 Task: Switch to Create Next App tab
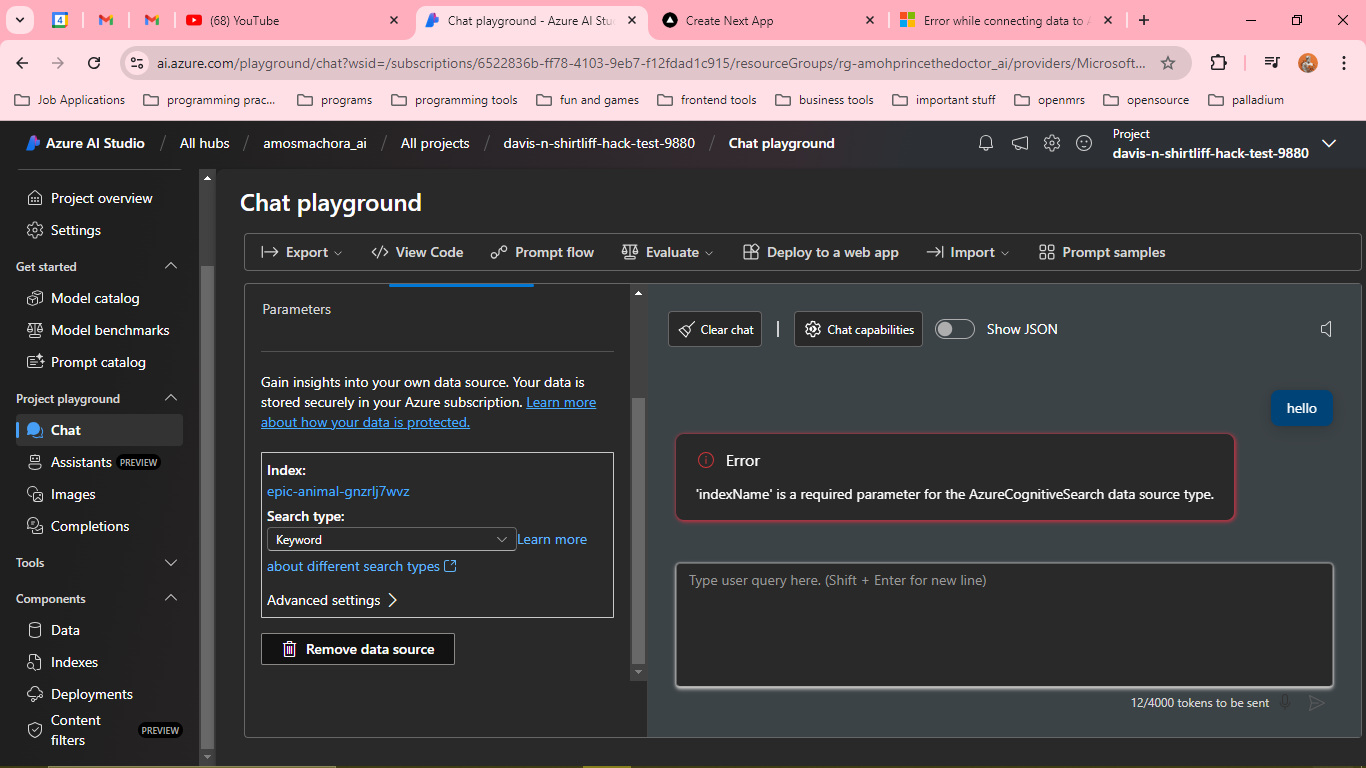768,20
